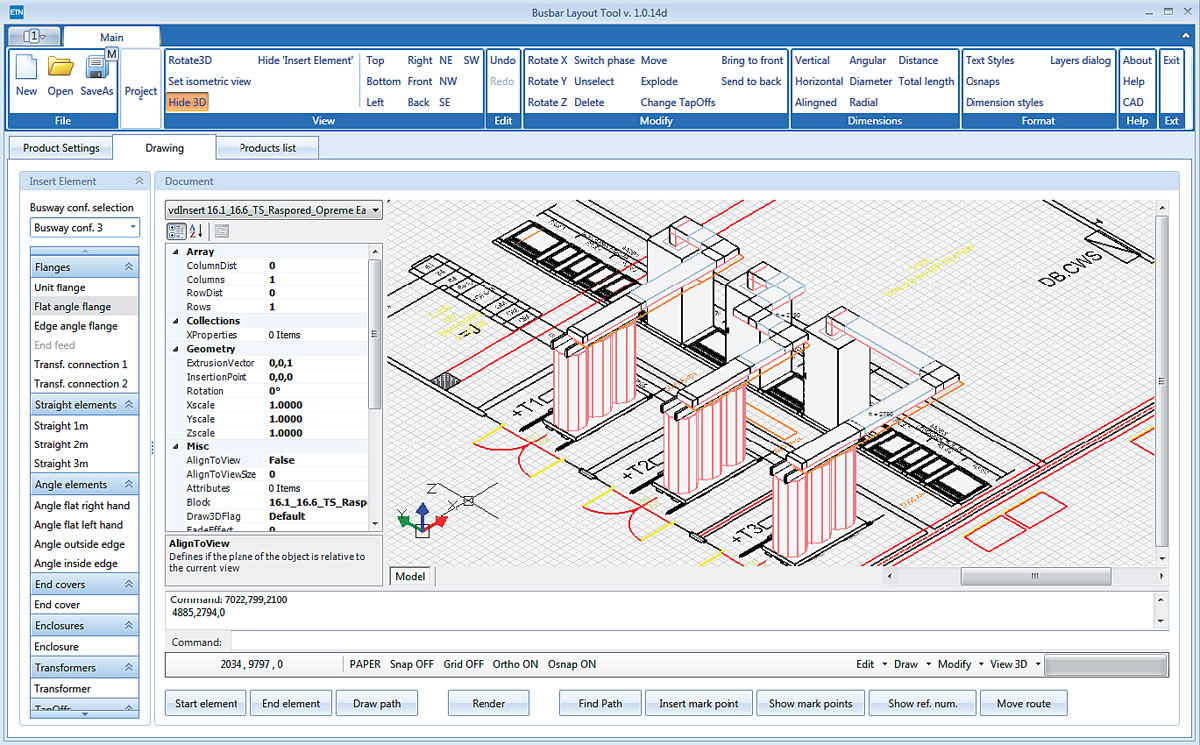Switch to the Drawing tab

point(164,148)
